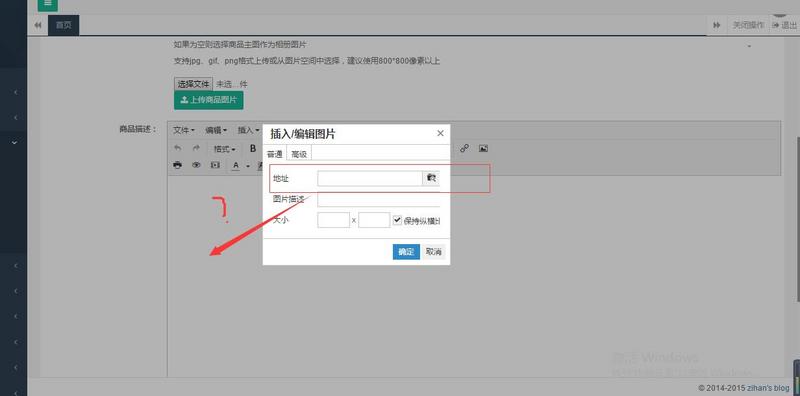
Task: Collapse the expanded sidebar item with down chevron
Action: [x=14, y=143]
